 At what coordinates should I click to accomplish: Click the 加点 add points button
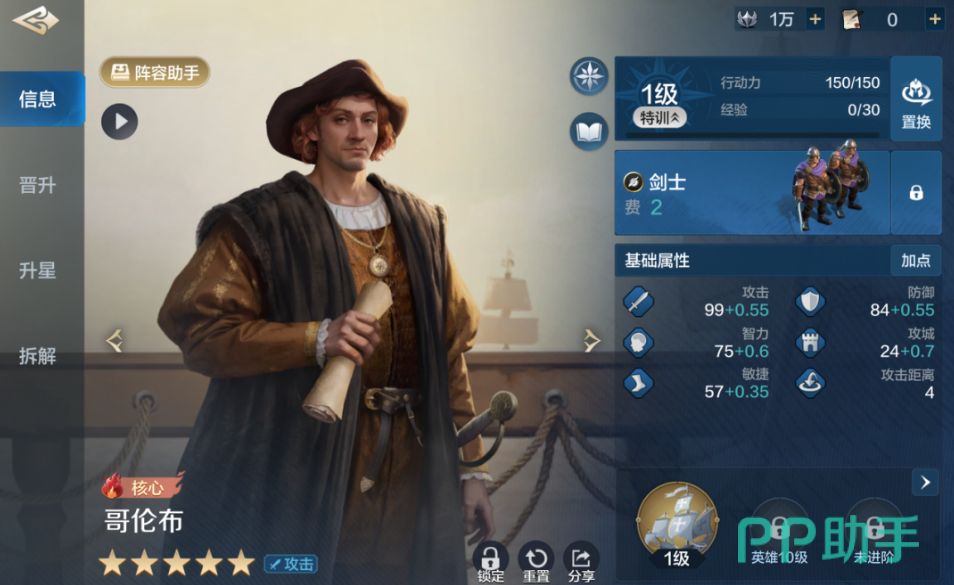(x=916, y=260)
